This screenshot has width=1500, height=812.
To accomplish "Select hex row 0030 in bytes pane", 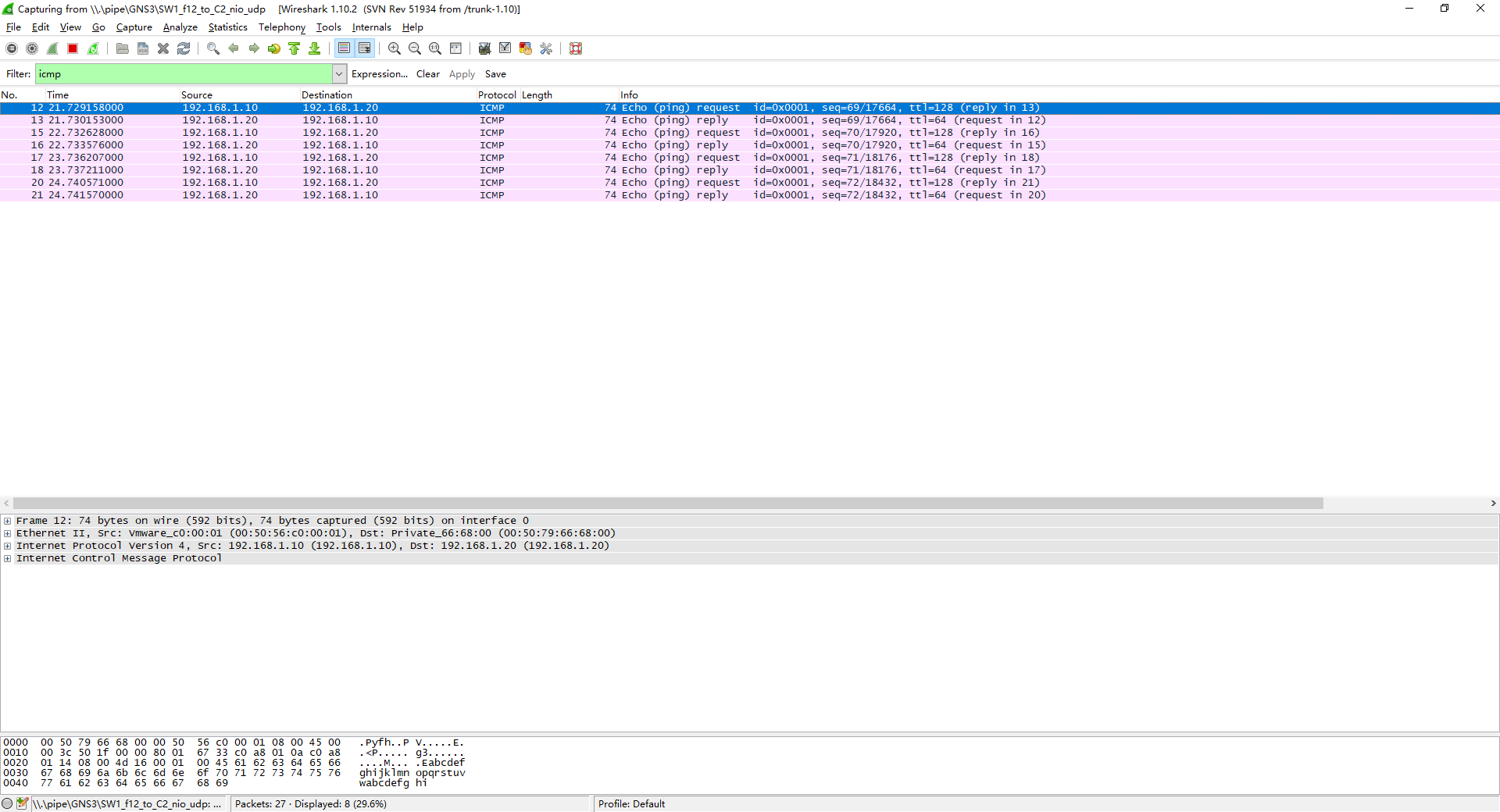I will (234, 773).
